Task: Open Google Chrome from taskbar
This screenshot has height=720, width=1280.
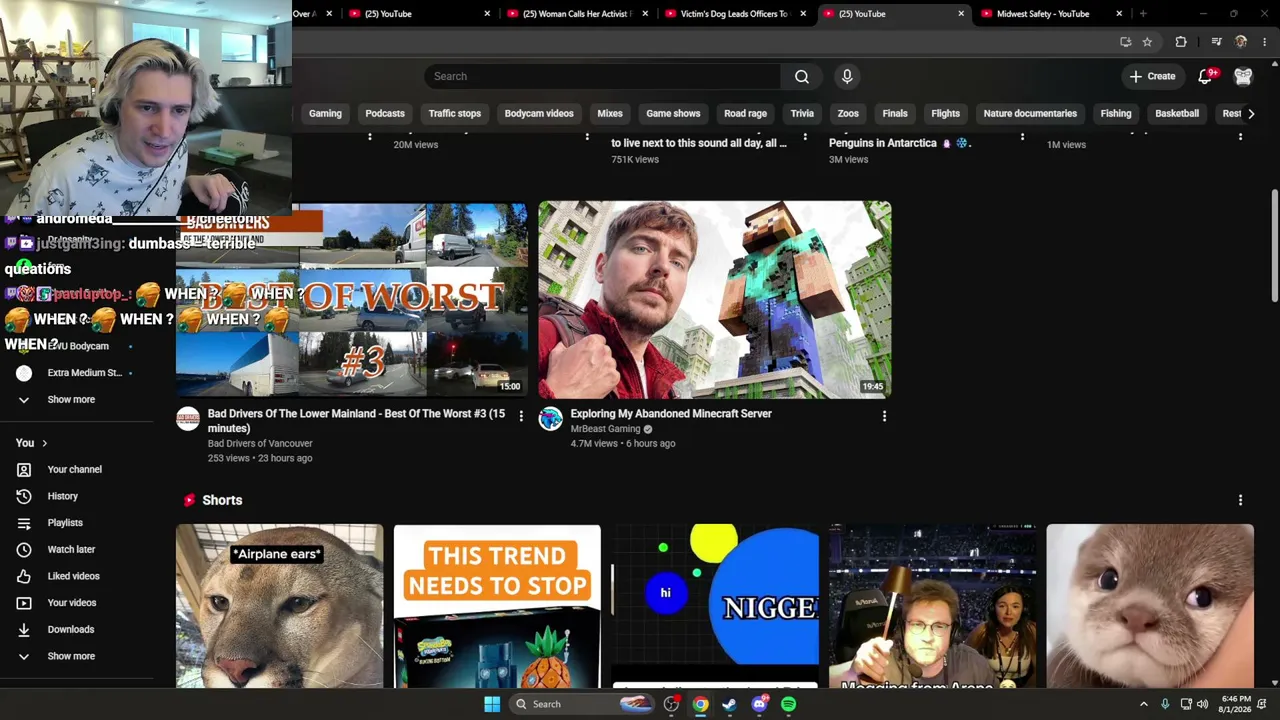Action: 700,704
